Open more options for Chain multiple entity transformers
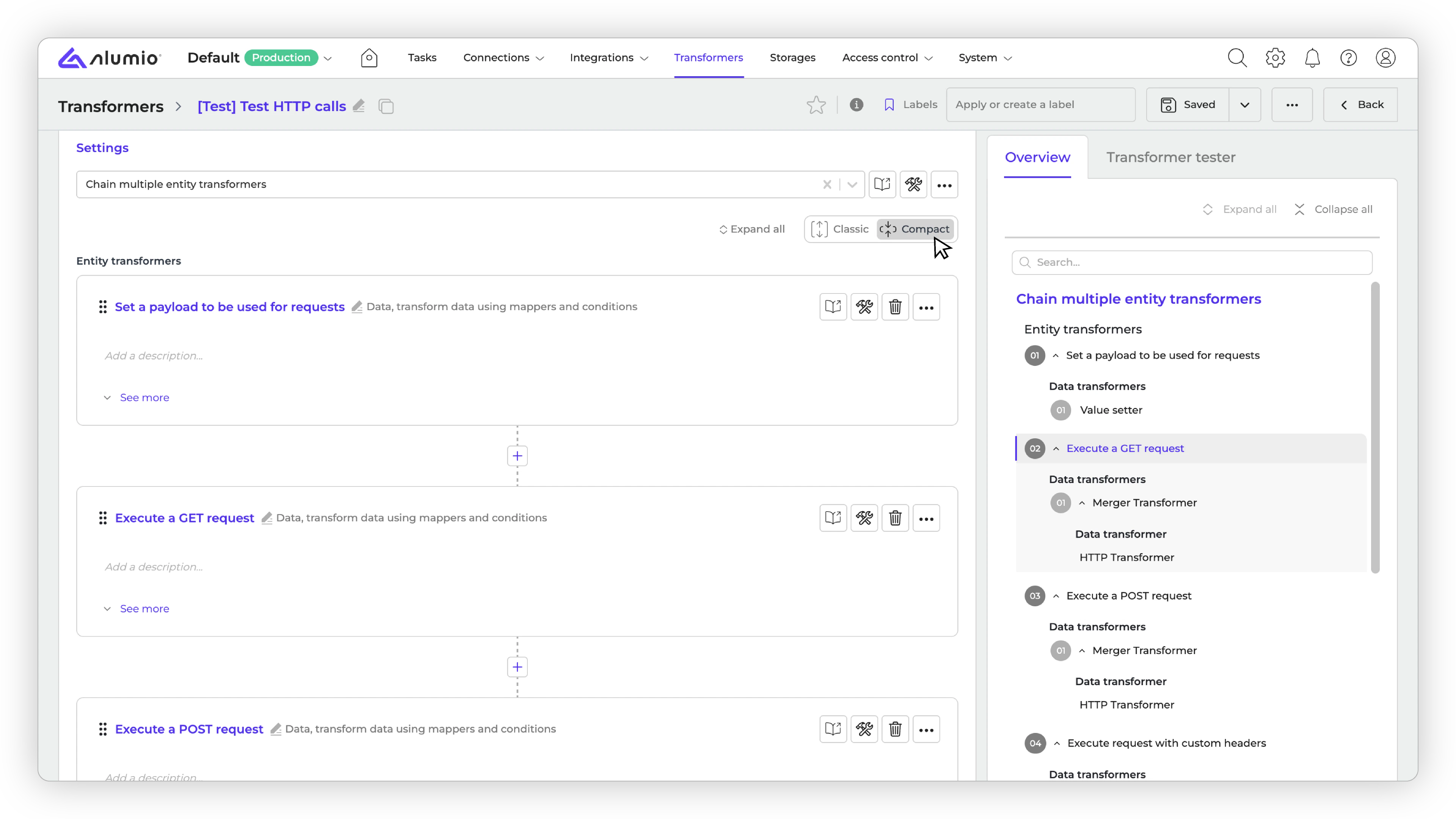 (945, 185)
